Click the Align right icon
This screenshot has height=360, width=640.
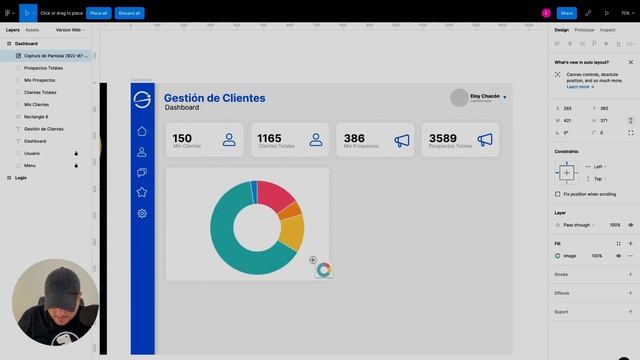[x=582, y=44]
